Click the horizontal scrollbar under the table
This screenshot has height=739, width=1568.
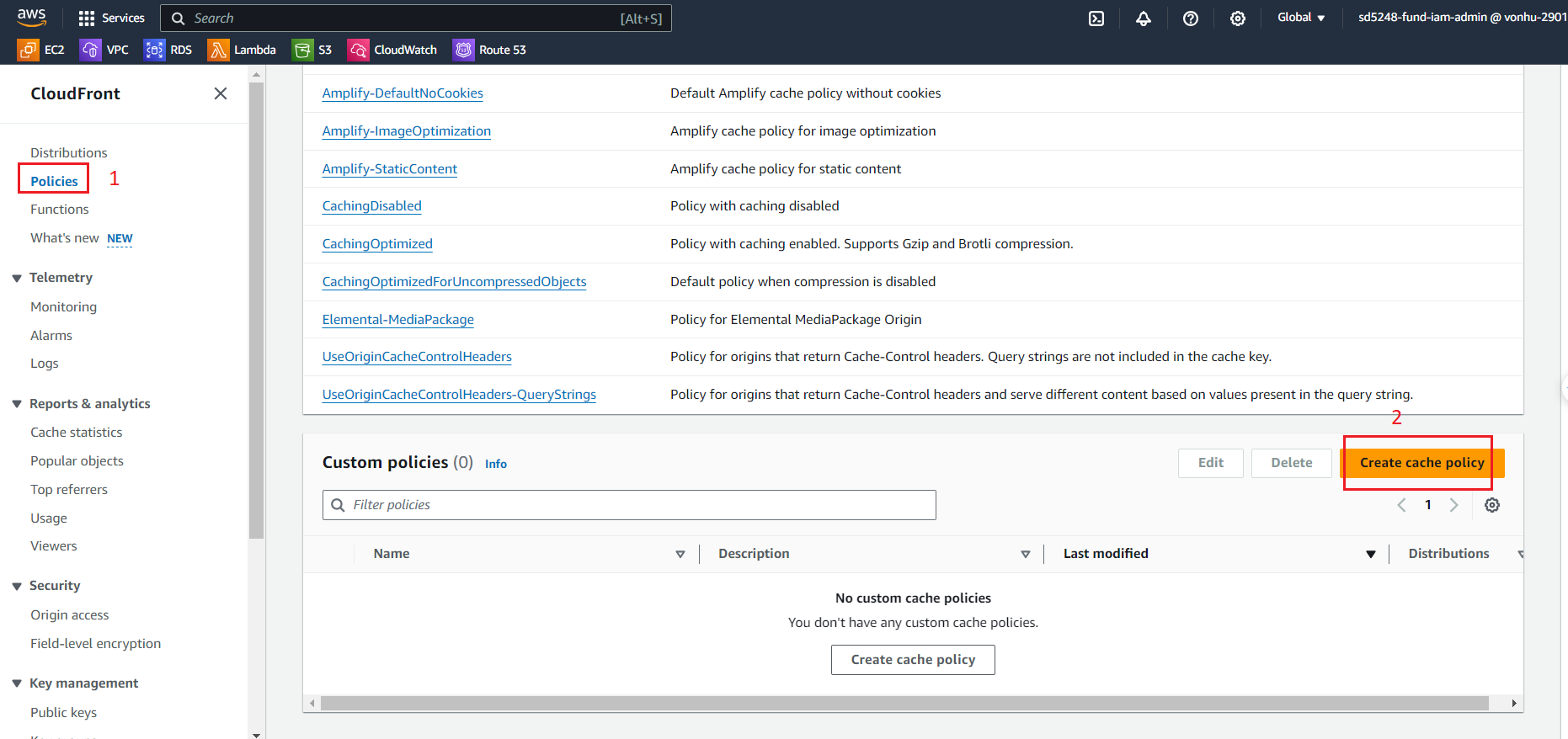(x=904, y=703)
